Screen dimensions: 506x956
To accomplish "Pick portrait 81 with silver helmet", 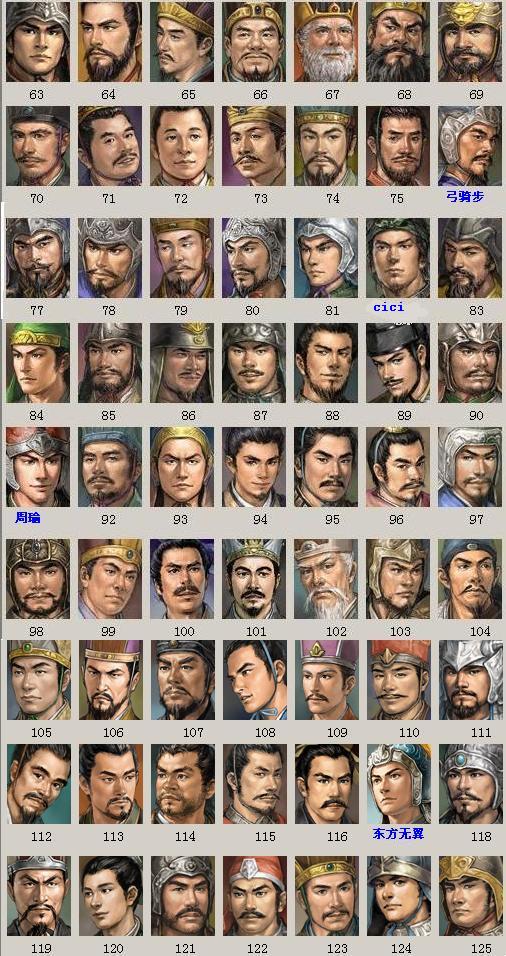I will 326,258.
